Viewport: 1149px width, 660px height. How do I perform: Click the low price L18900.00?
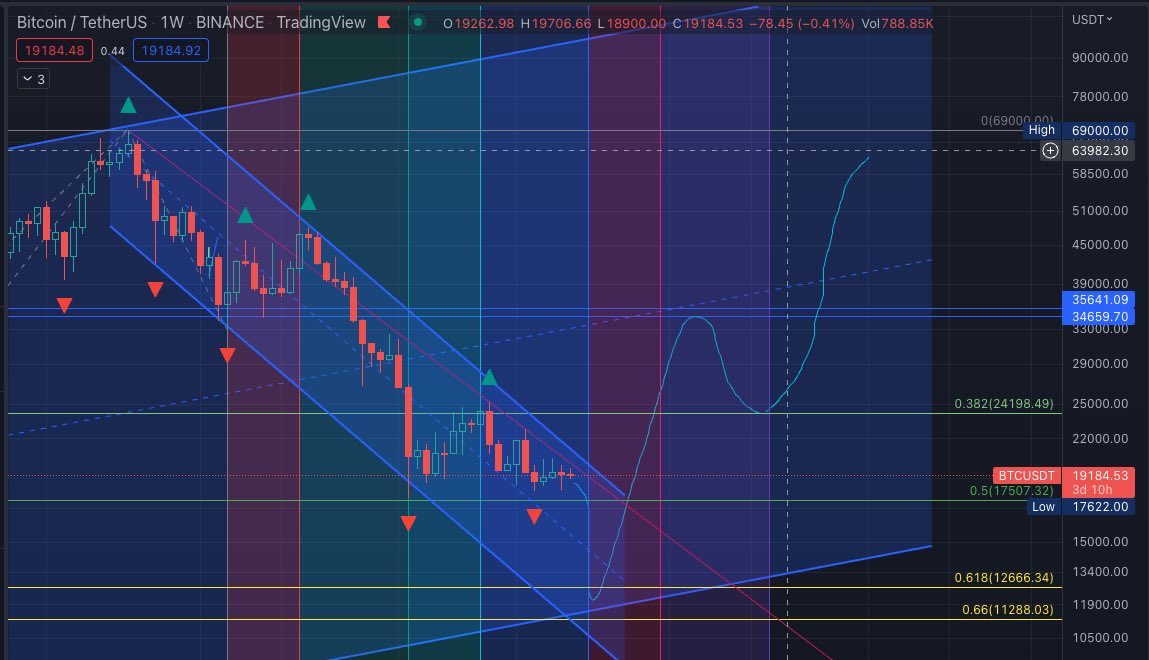632,23
